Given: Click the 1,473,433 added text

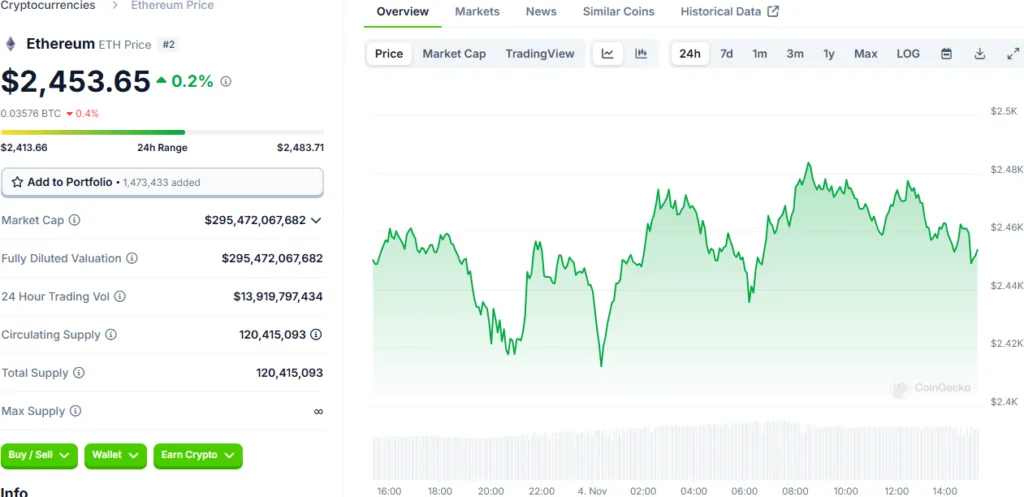Looking at the screenshot, I should tap(161, 183).
